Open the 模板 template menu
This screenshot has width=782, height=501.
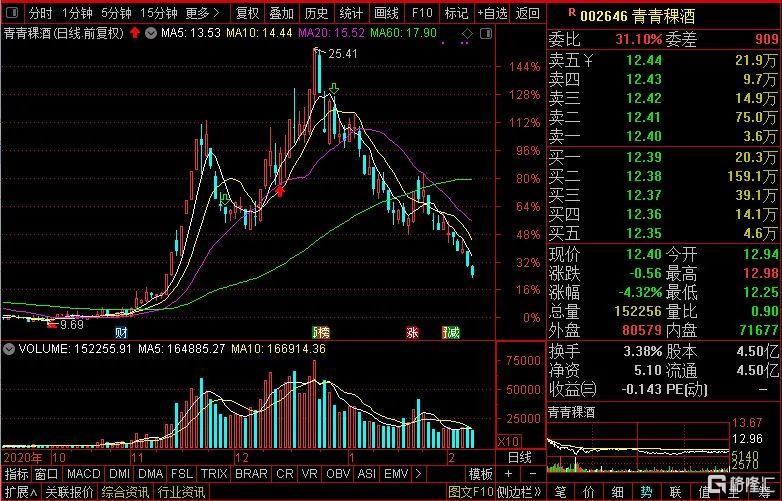click(x=480, y=474)
